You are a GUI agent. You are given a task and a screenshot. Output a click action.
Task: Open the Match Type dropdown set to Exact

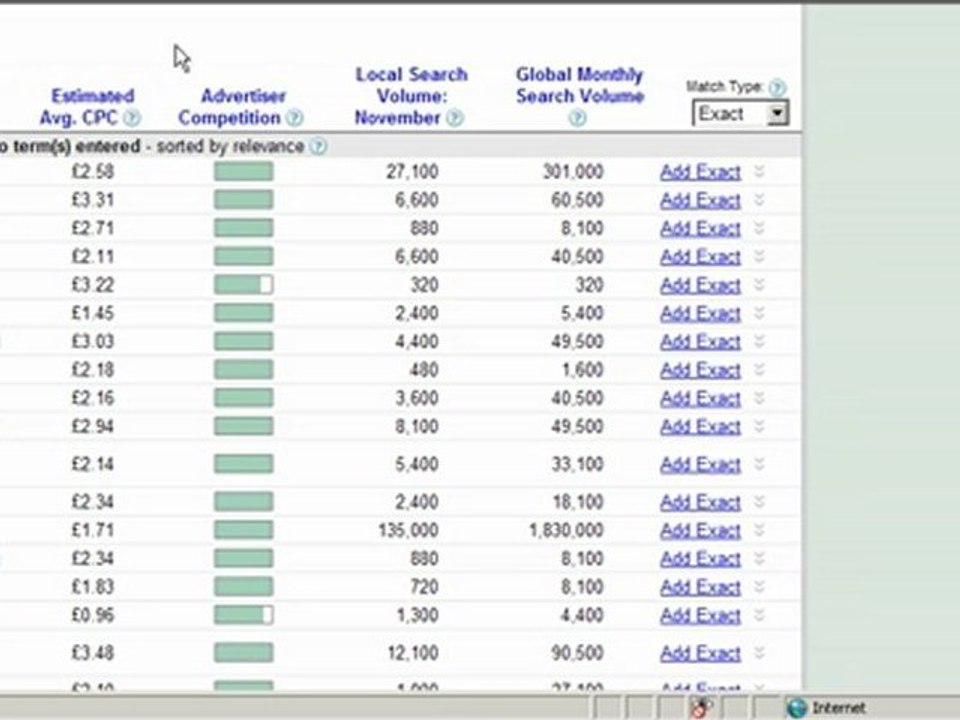(x=777, y=114)
